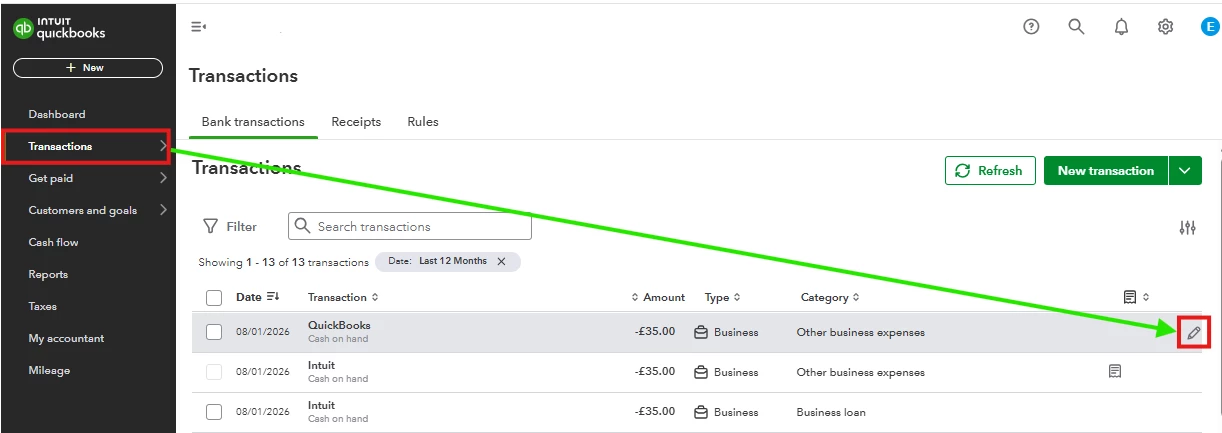Click the QuickBooks transaction name
The width and height of the screenshot is (1222, 433).
coord(339,325)
